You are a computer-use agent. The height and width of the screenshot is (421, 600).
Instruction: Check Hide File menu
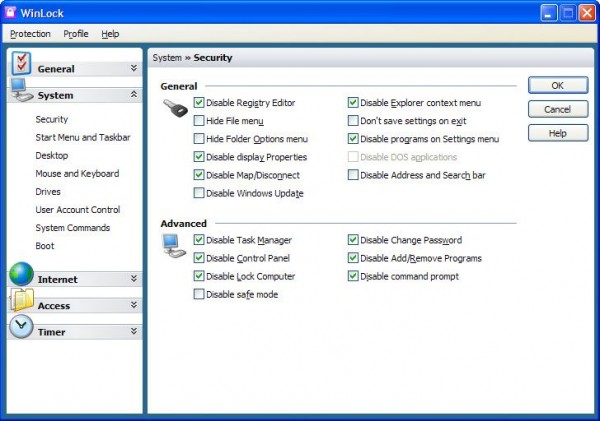click(x=199, y=121)
